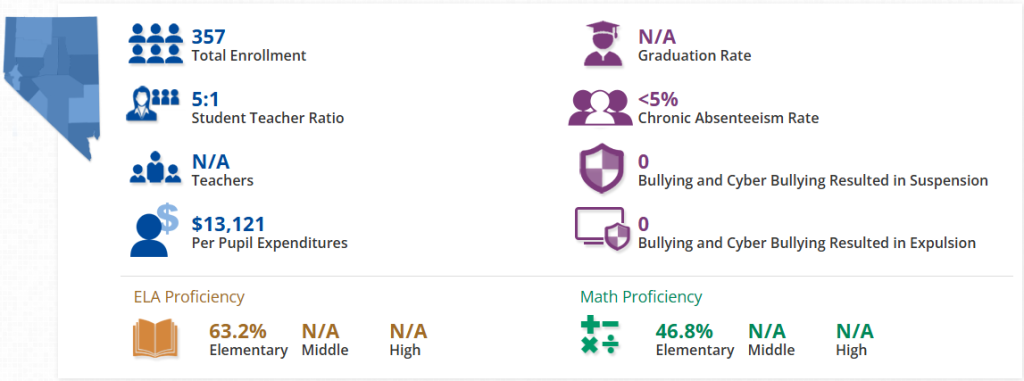Click the Per Pupil Expenditures dollar icon
1024x381 pixels.
coord(154,229)
